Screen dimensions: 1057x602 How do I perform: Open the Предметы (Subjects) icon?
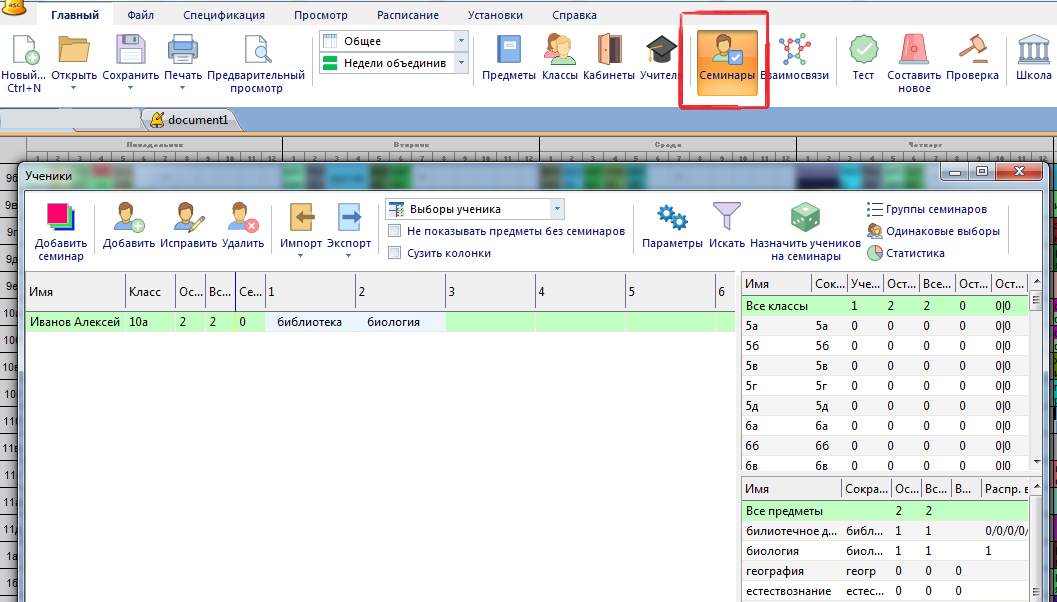pos(509,50)
